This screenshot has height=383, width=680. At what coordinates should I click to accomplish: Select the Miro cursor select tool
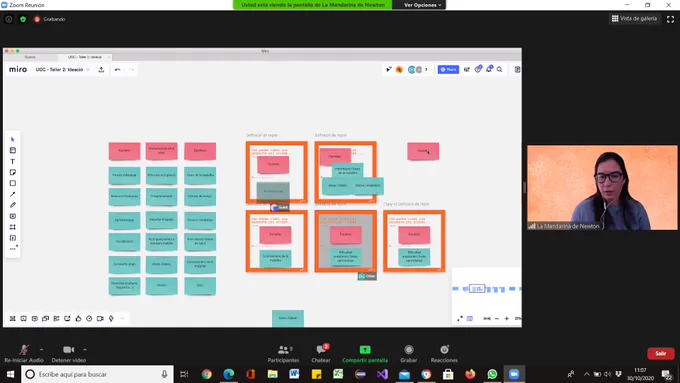[x=12, y=139]
